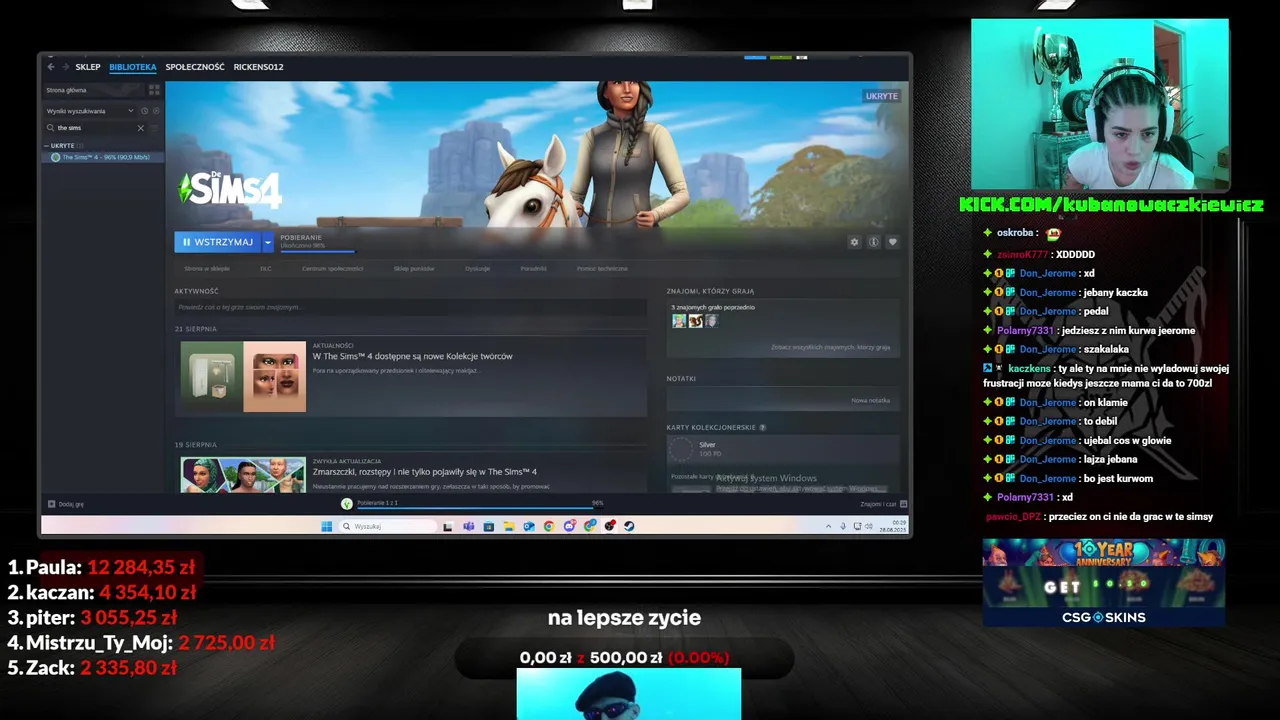1280x720 pixels.
Task: Open Microsoft Teams from taskbar
Action: [x=468, y=526]
